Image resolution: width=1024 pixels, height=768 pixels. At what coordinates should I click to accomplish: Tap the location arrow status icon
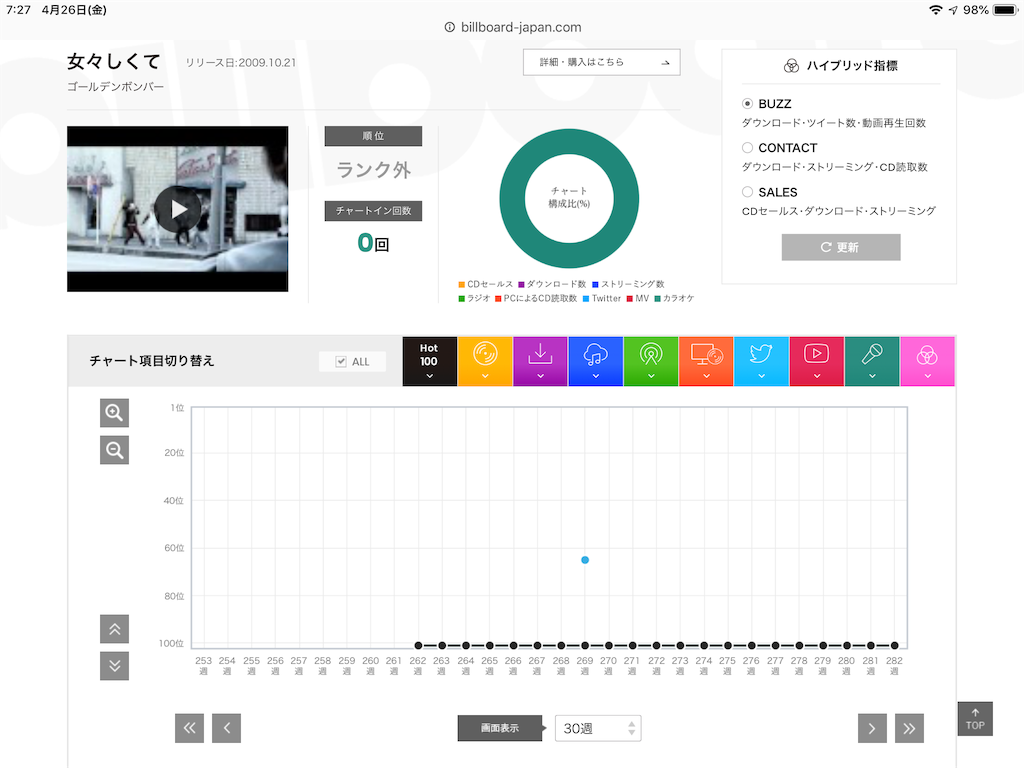click(x=953, y=10)
